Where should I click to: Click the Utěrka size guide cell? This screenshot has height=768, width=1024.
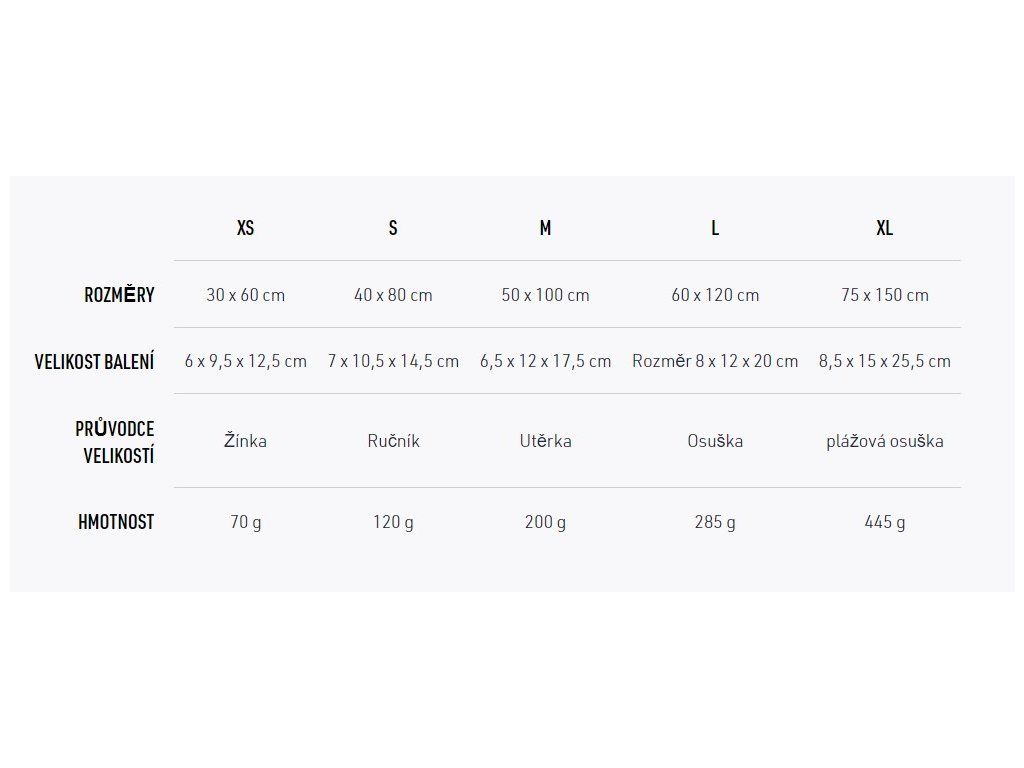pos(545,441)
